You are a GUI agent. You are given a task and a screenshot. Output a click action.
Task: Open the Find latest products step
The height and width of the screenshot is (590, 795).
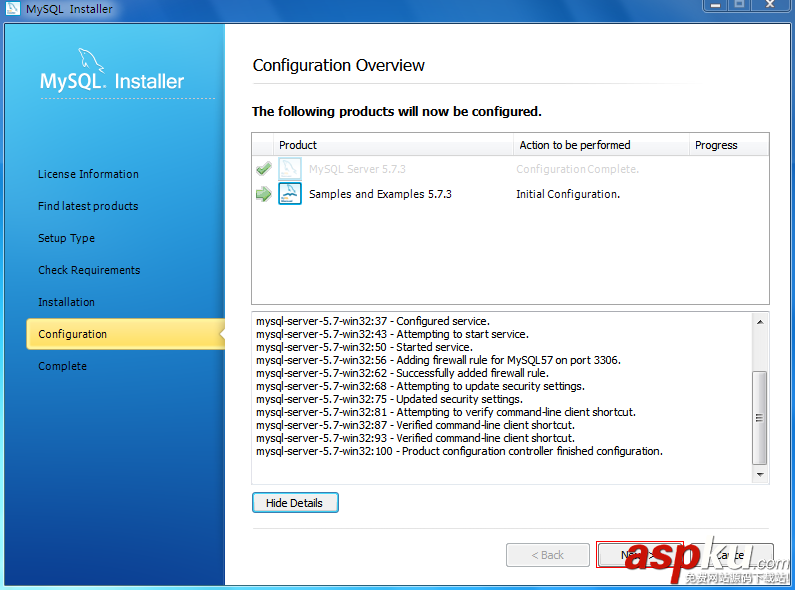tap(88, 206)
